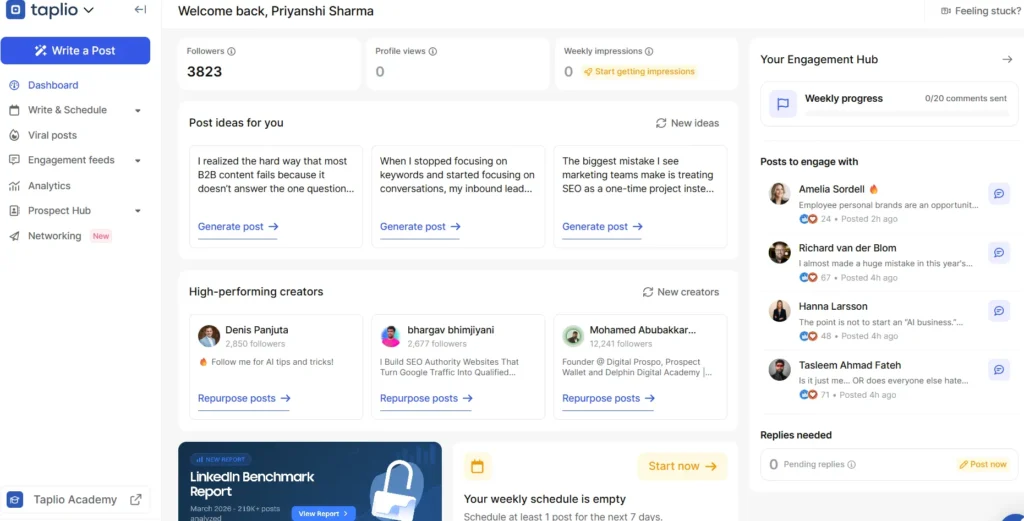Open the Analytics page

coord(49,185)
